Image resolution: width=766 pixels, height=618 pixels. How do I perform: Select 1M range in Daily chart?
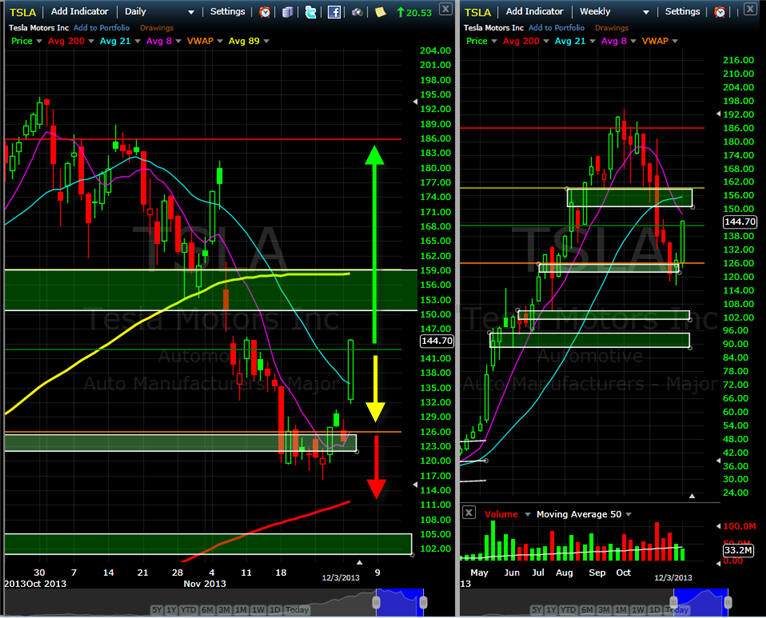tap(241, 610)
